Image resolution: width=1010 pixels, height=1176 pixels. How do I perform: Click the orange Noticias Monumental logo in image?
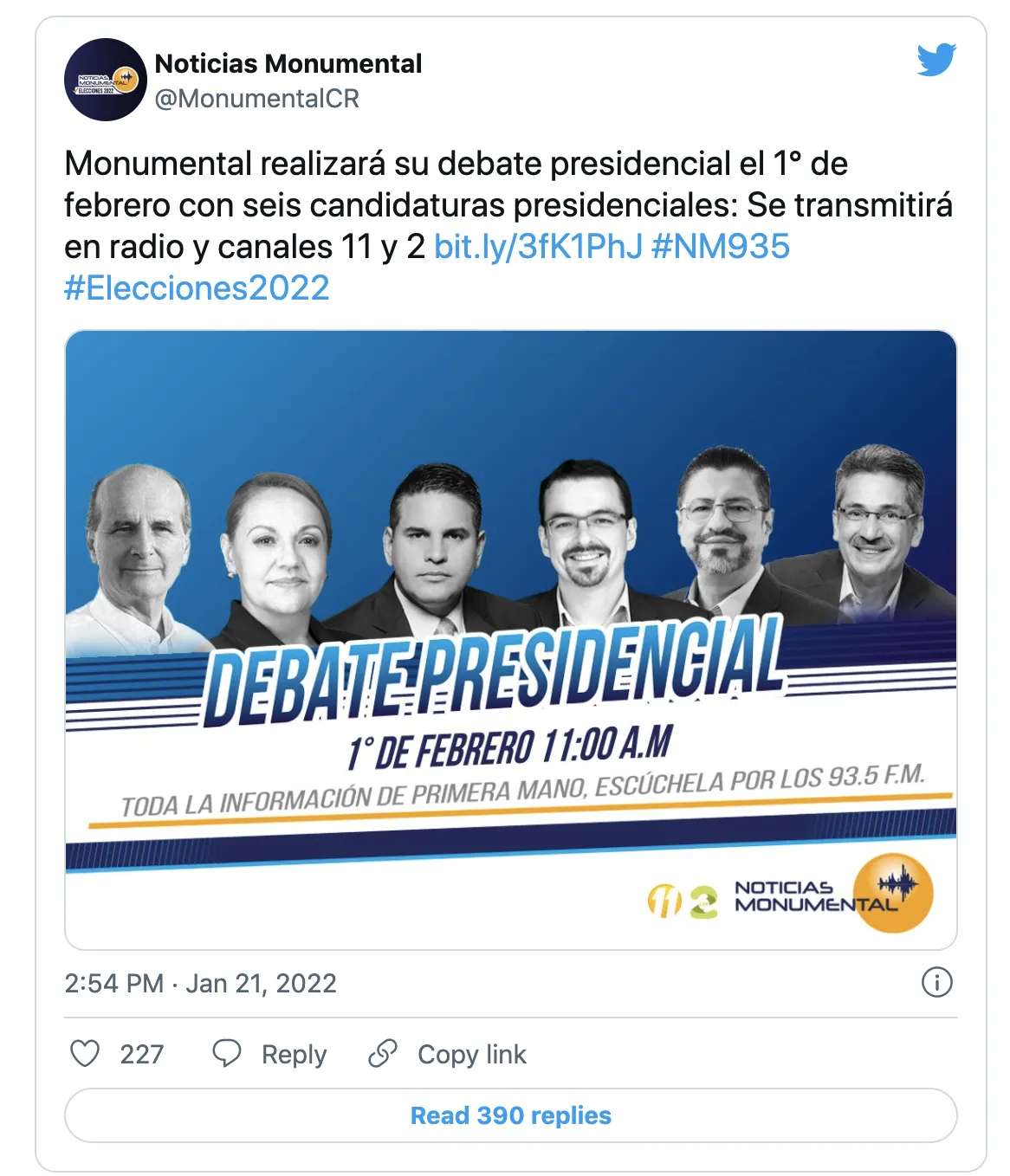click(x=892, y=894)
